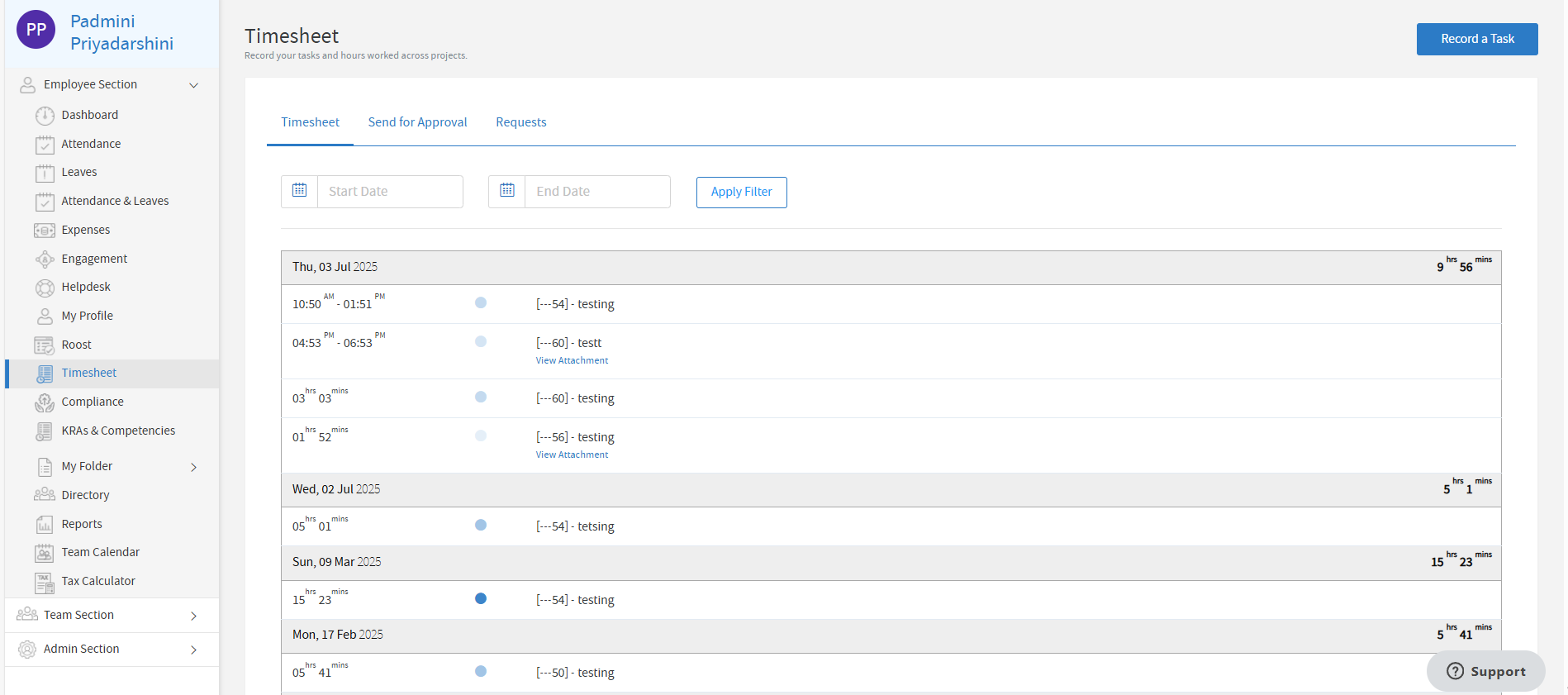
Task: Open the Requests tab
Action: tap(520, 122)
